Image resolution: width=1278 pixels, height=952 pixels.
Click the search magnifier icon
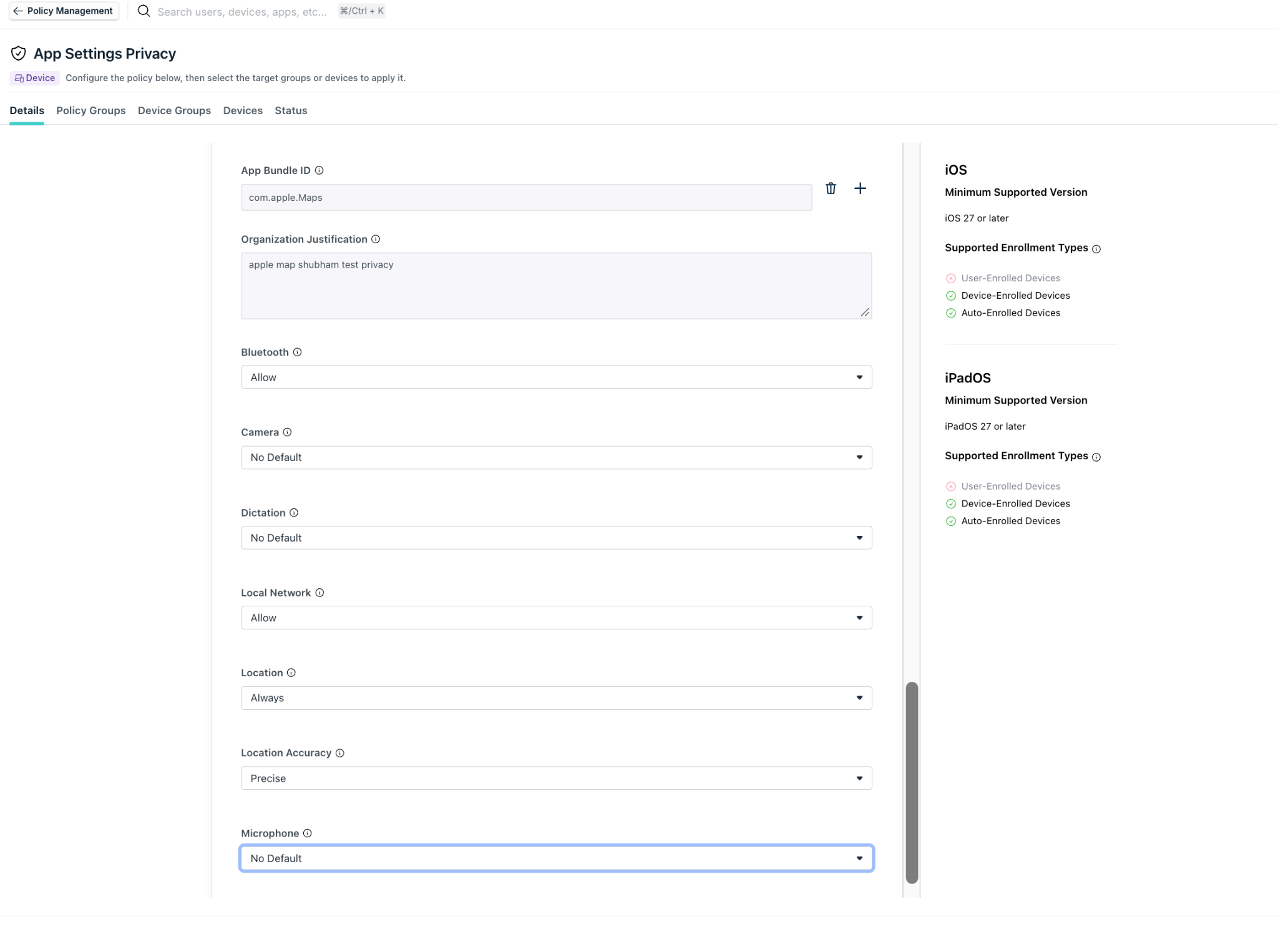click(144, 11)
